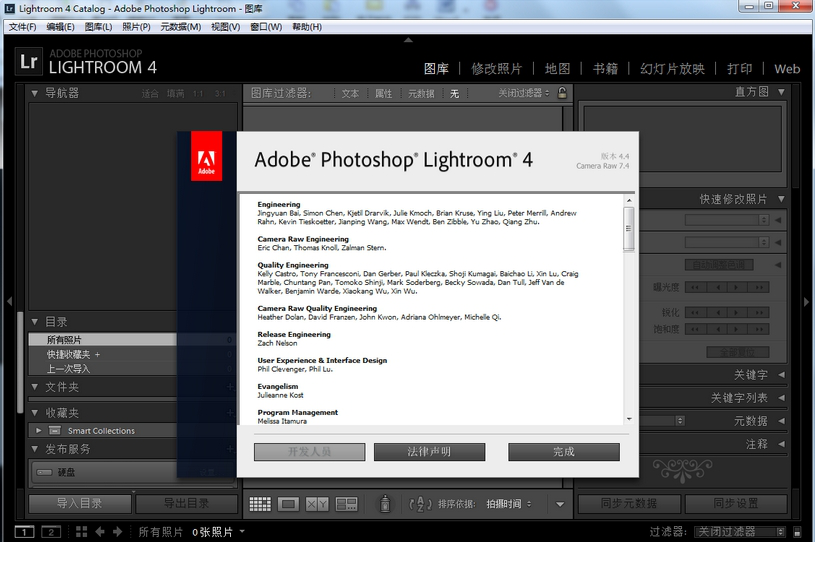Click the second window display button 2
This screenshot has width=815, height=563.
point(51,532)
